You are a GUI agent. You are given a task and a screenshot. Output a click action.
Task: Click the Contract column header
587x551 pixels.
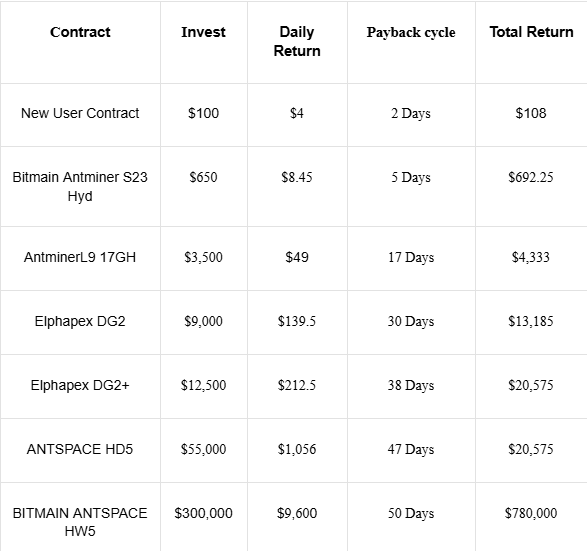(80, 32)
